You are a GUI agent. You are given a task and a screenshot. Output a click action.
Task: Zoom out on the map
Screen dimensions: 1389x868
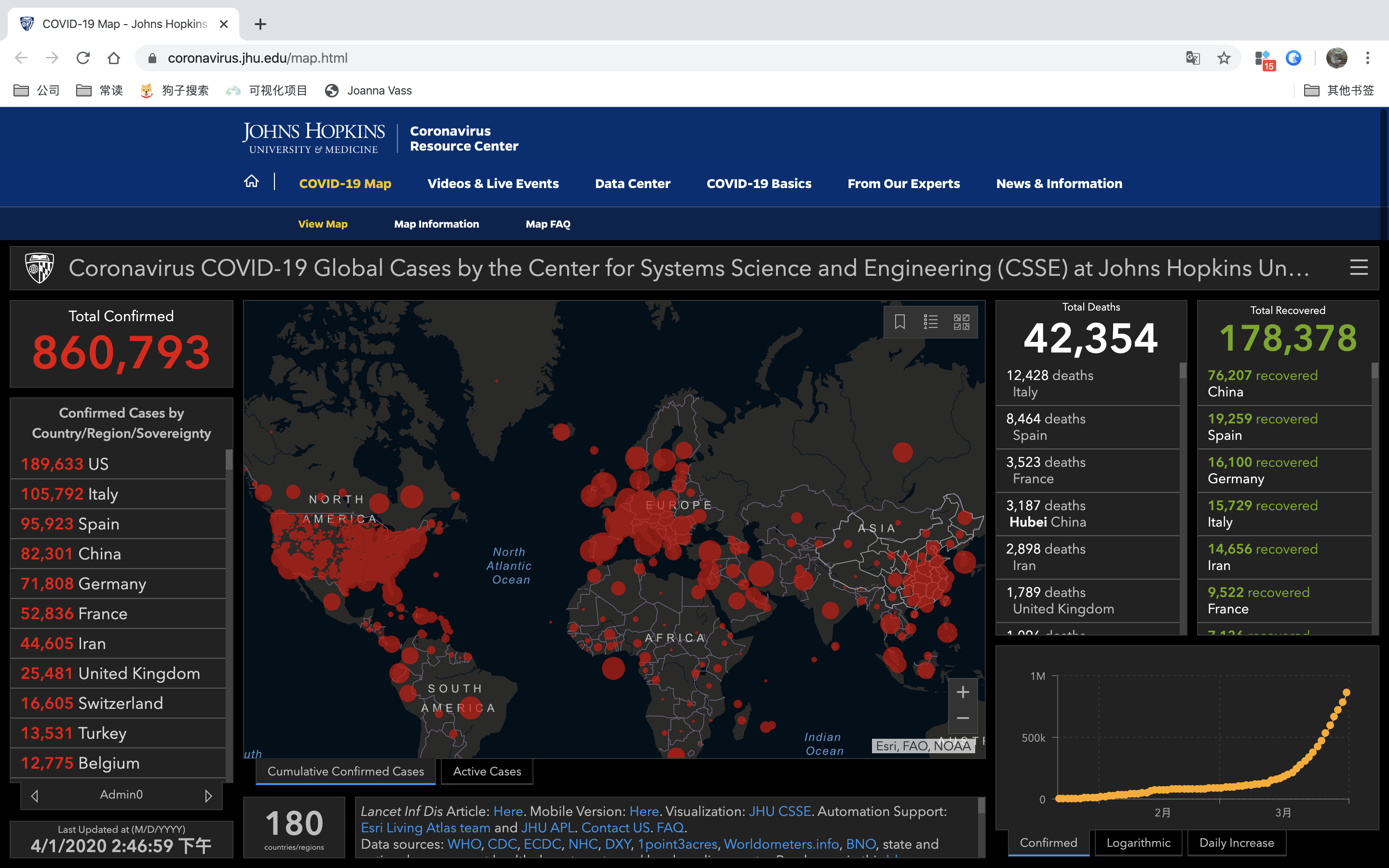click(x=963, y=718)
